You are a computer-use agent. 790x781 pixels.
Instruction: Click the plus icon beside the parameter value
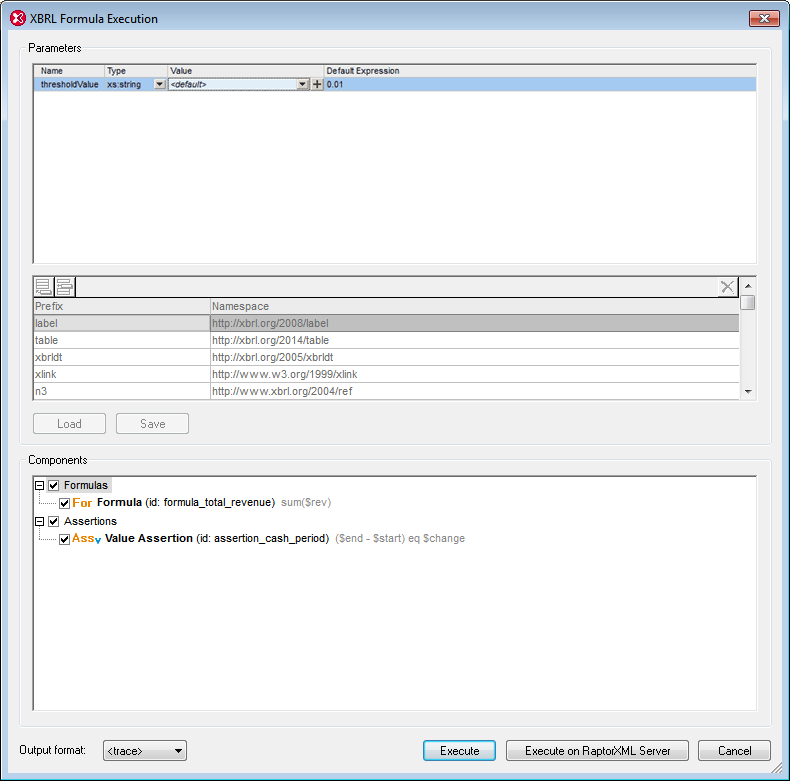[x=318, y=85]
